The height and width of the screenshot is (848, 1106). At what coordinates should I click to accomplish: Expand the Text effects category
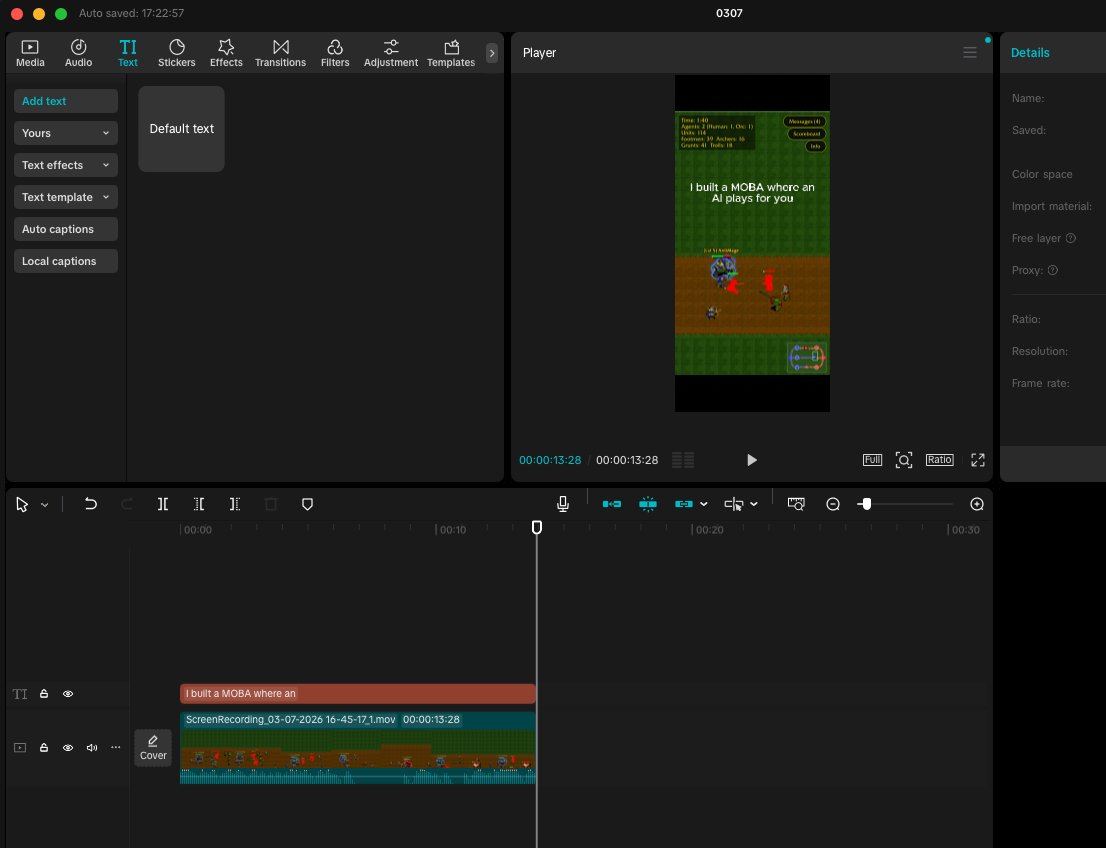[x=66, y=165]
